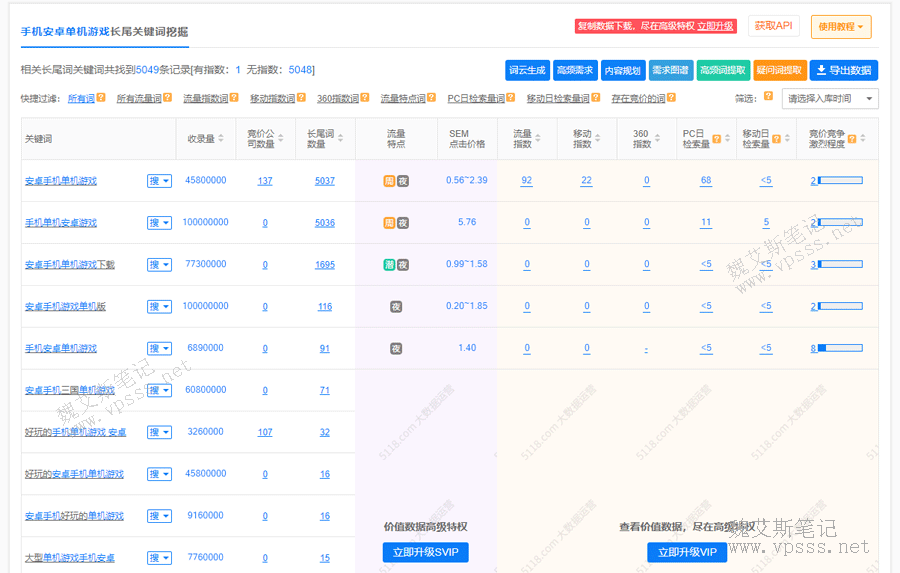
Task: Click help icon next to 移动日检索量词 filter
Action: (x=596, y=98)
